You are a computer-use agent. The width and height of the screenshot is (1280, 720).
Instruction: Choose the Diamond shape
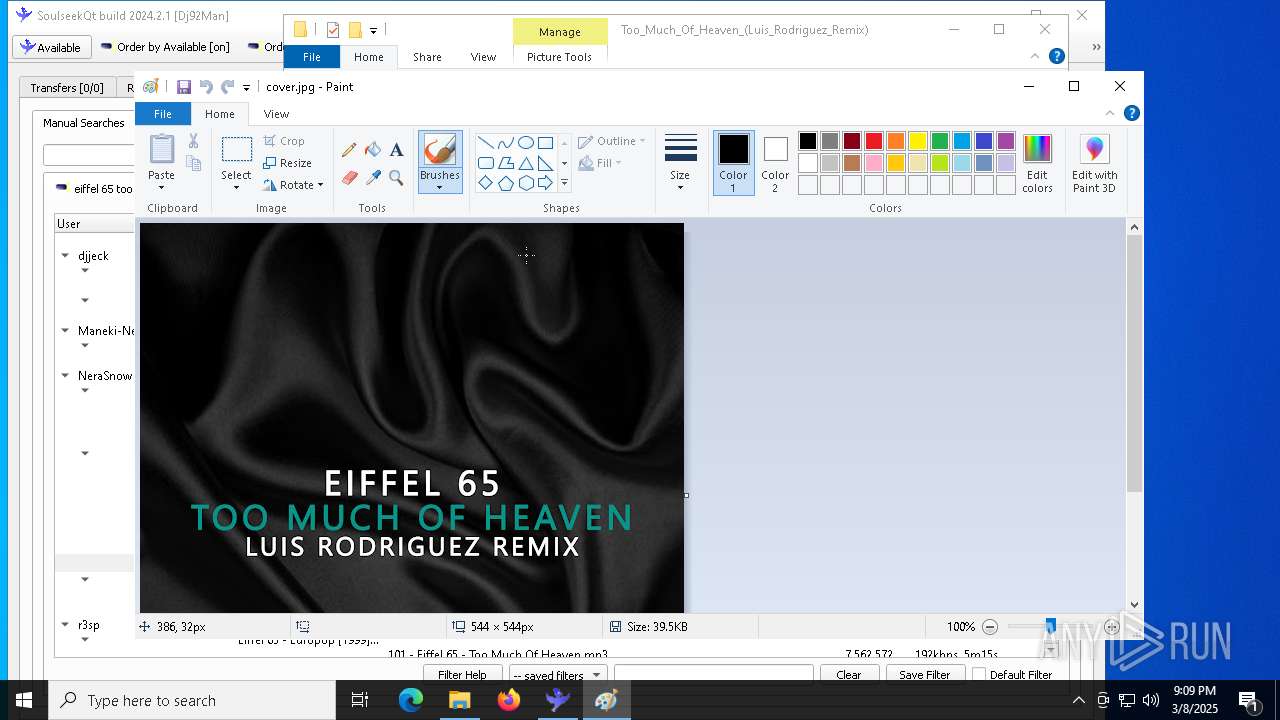486,183
